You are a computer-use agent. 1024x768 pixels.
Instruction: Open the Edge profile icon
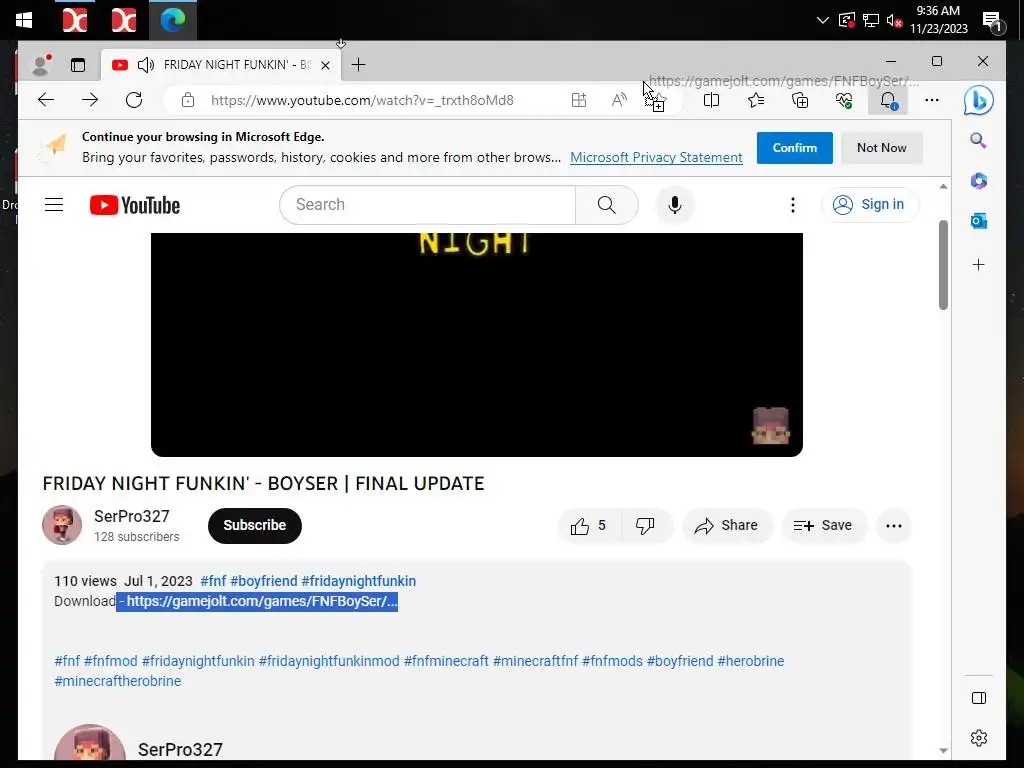click(x=41, y=65)
